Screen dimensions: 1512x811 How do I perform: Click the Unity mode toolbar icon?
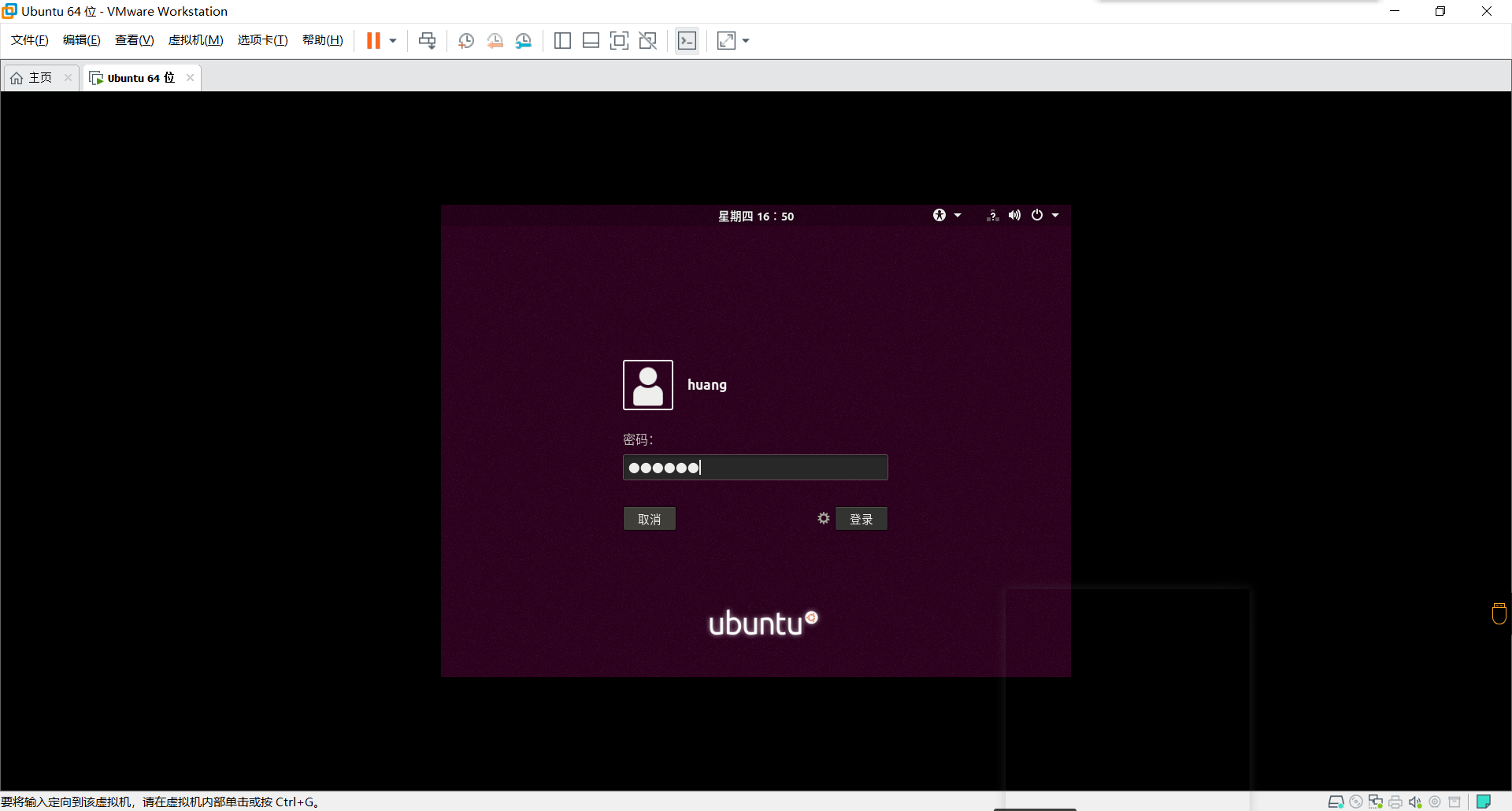click(648, 41)
